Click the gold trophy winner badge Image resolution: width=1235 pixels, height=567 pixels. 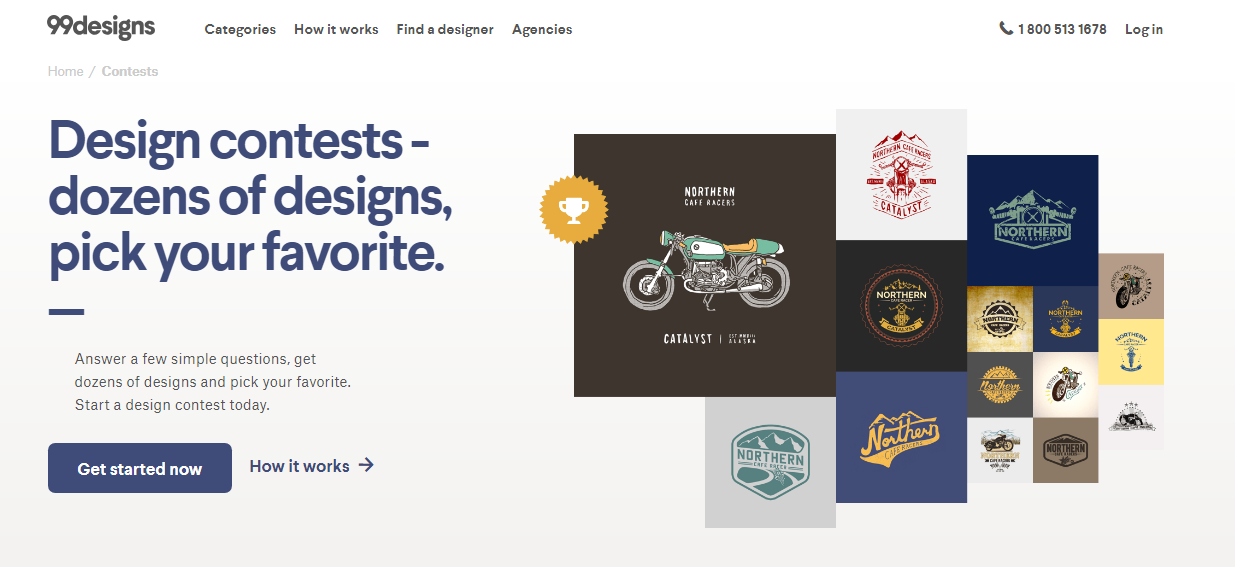[x=574, y=209]
